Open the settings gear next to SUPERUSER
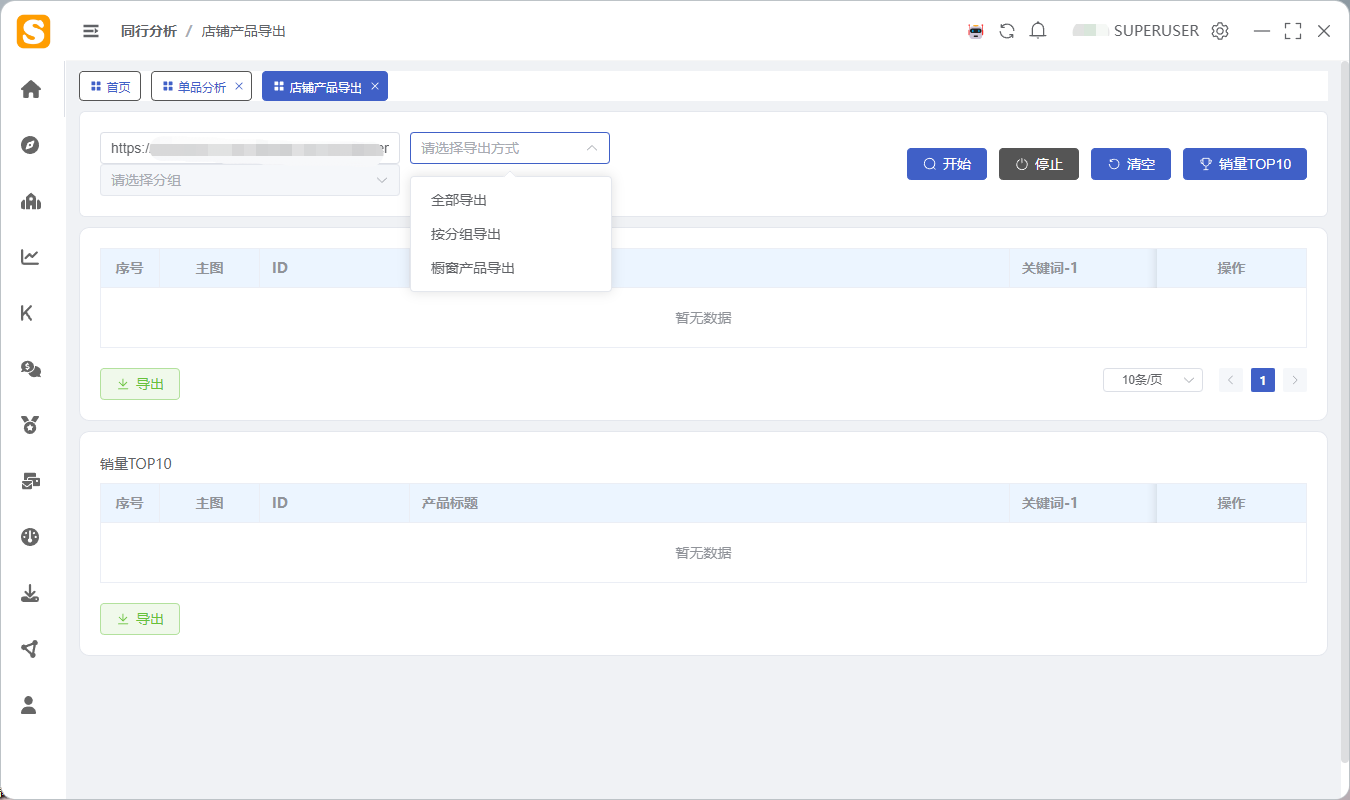This screenshot has height=800, width=1350. click(1219, 31)
